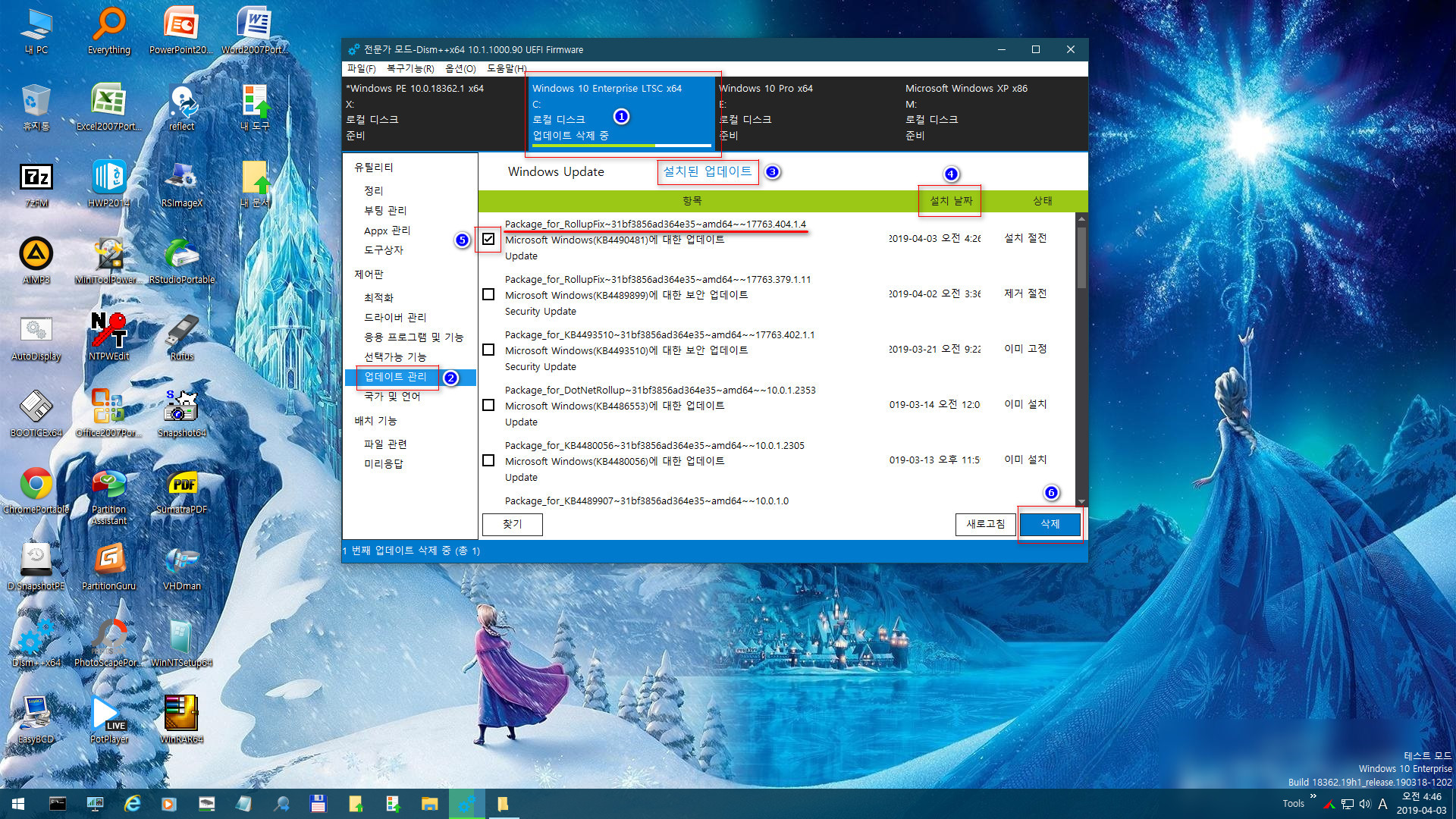
Task: Open Internet Explorer from the taskbar
Action: (132, 804)
